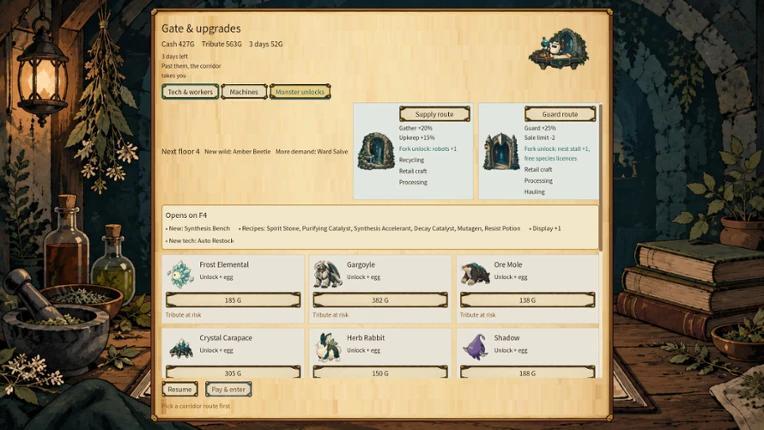Click the 'Upkeep +15%' stat

tap(417, 138)
